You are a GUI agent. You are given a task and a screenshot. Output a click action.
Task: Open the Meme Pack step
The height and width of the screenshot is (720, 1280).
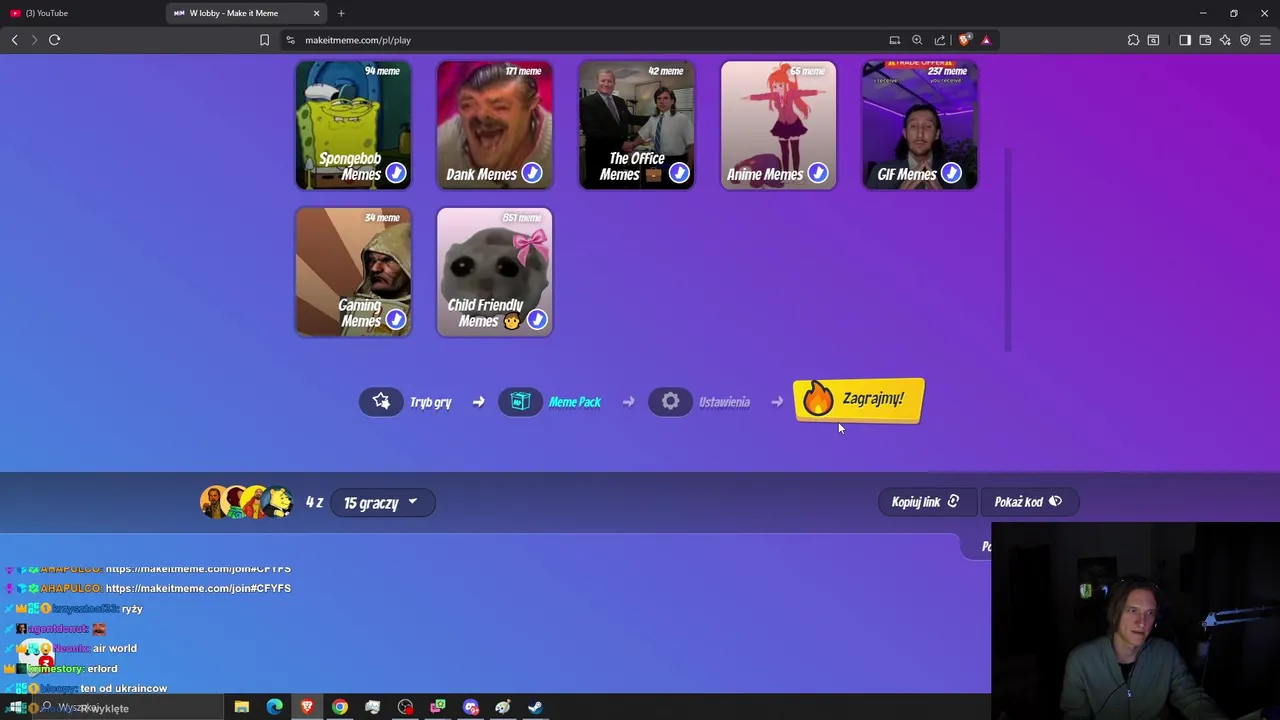point(549,402)
